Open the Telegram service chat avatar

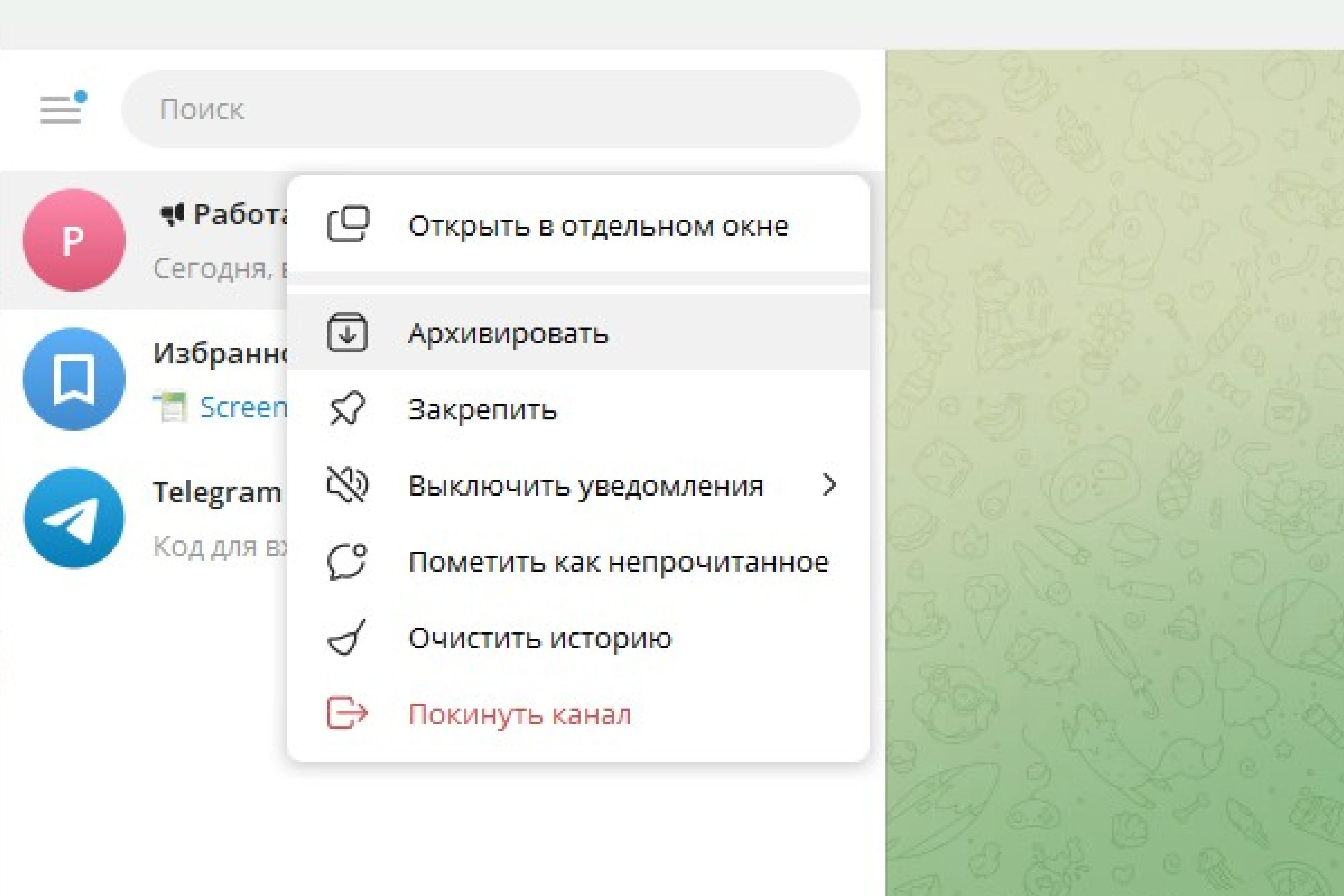74,518
